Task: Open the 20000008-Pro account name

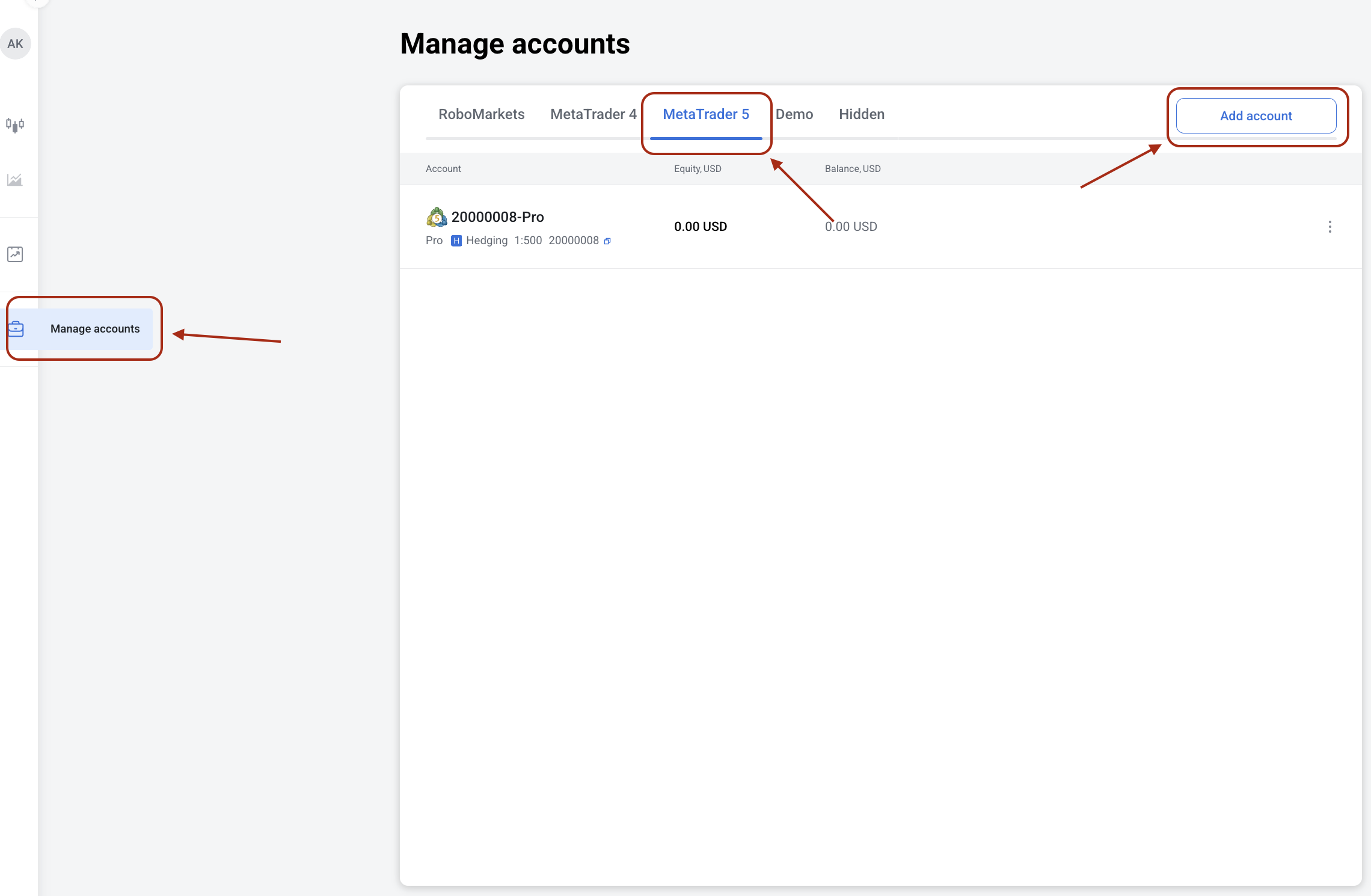Action: coord(498,217)
